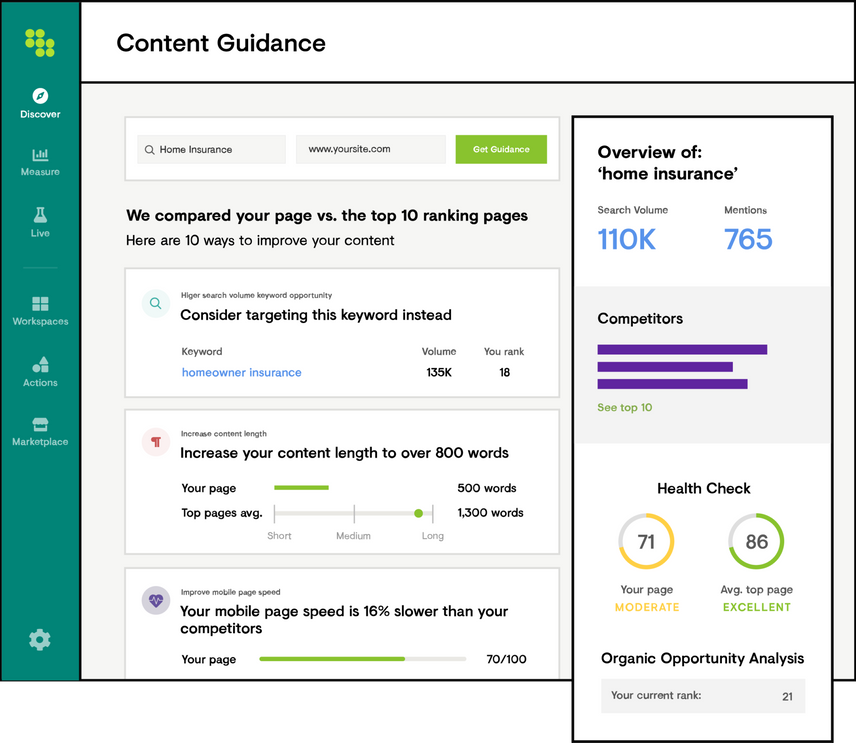Click the Content Guidance page title
The width and height of the screenshot is (856, 743).
[x=221, y=43]
